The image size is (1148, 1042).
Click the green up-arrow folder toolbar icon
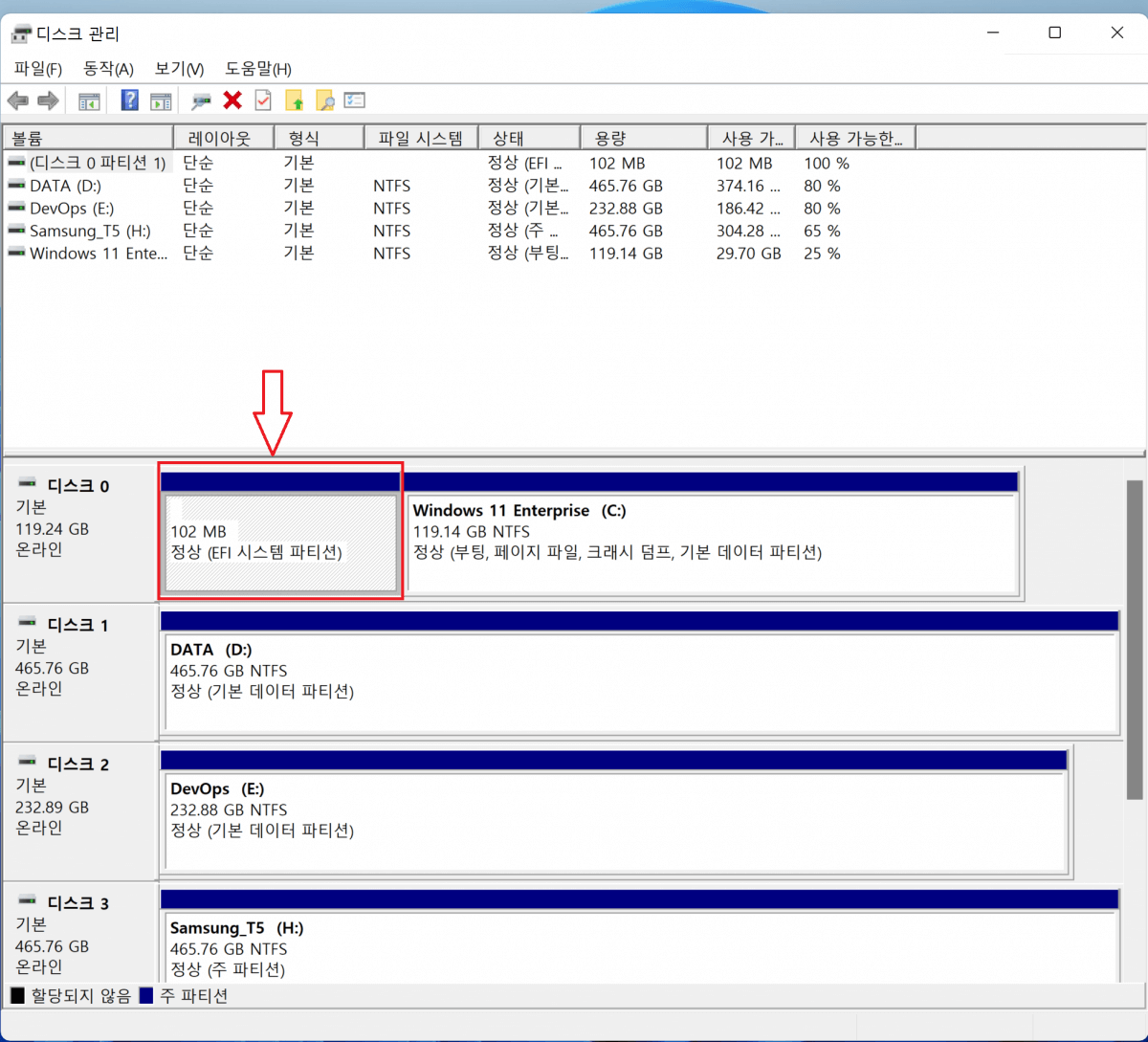point(295,100)
